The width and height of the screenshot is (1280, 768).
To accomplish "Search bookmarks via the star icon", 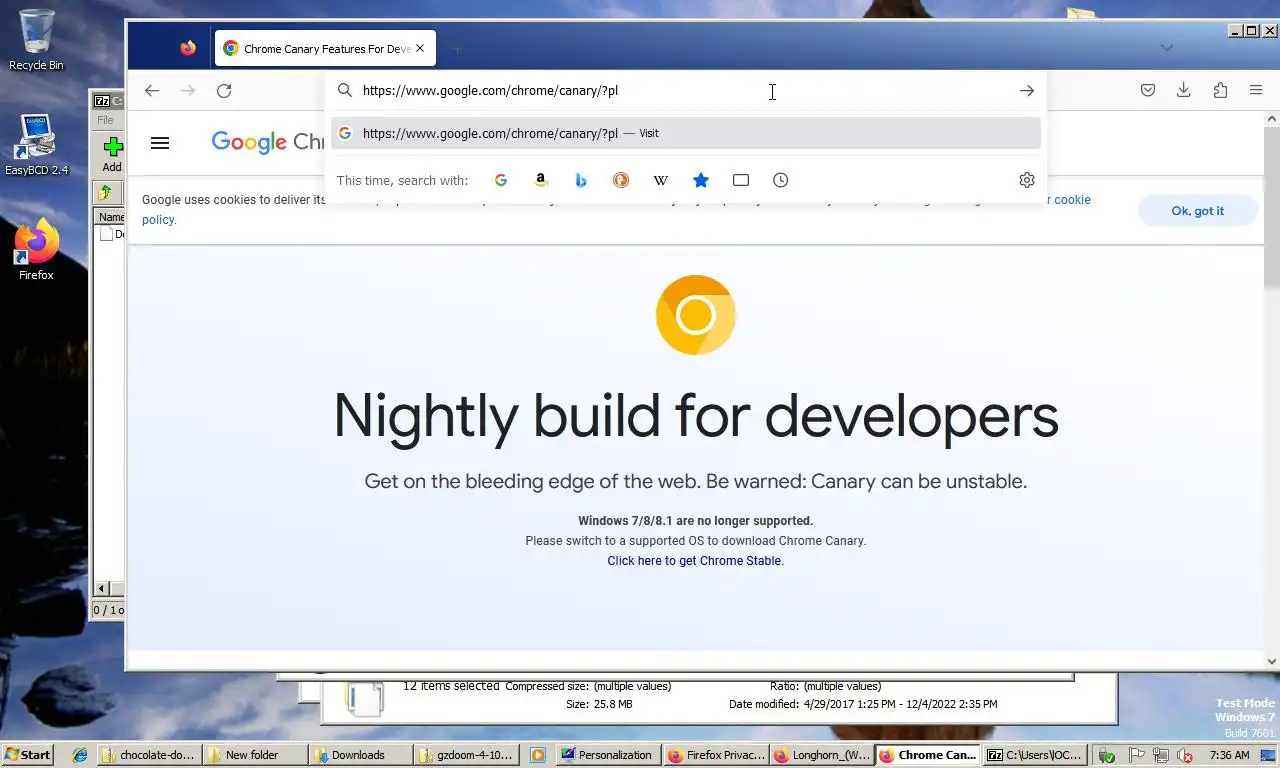I will tap(701, 180).
